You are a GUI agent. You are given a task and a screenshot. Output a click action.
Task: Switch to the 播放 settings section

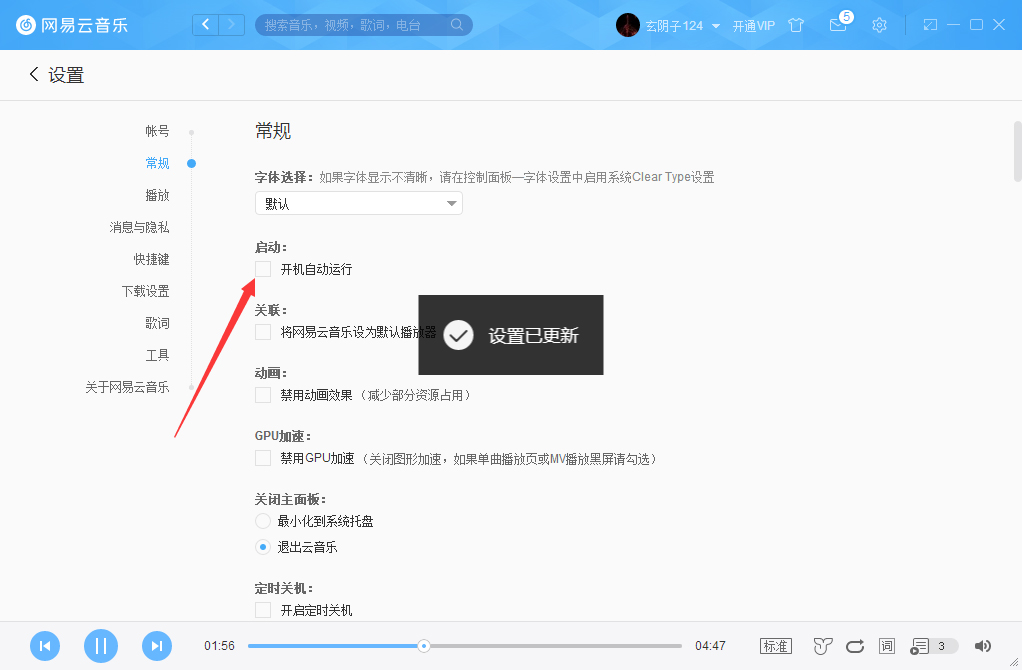[x=157, y=194]
